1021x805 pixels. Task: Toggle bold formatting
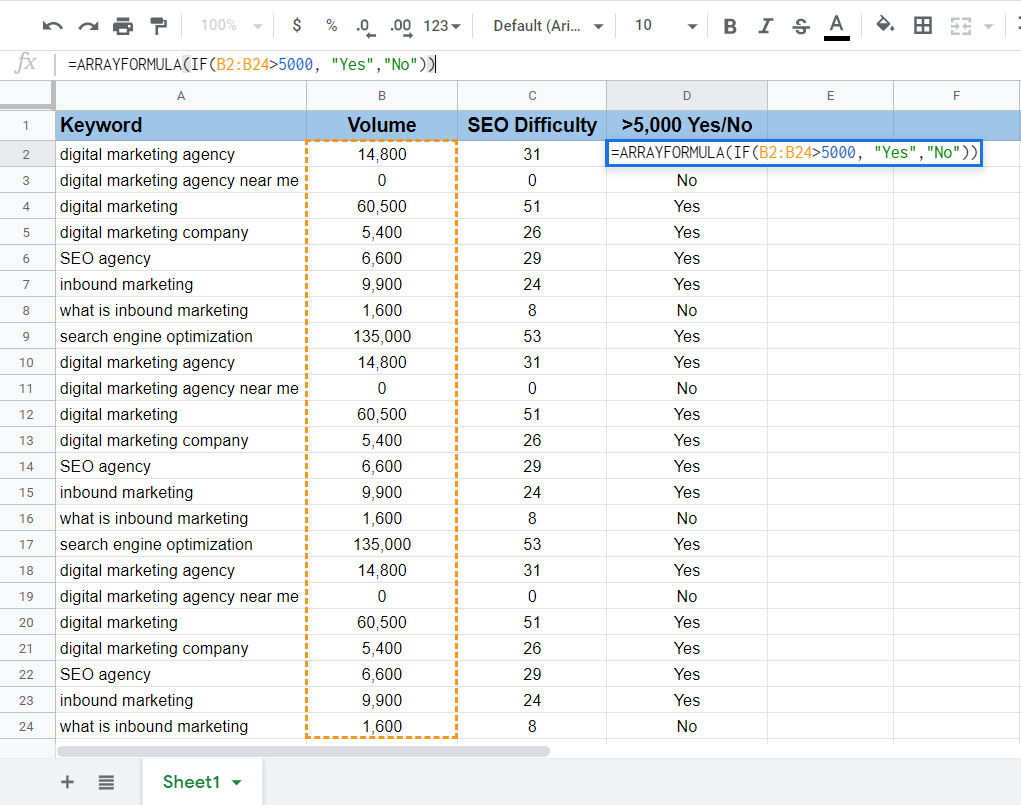[730, 26]
